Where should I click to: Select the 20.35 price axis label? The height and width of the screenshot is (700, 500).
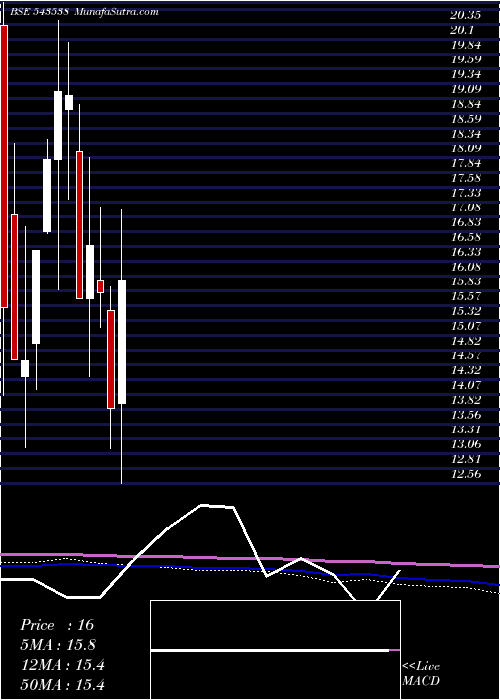[466, 15]
